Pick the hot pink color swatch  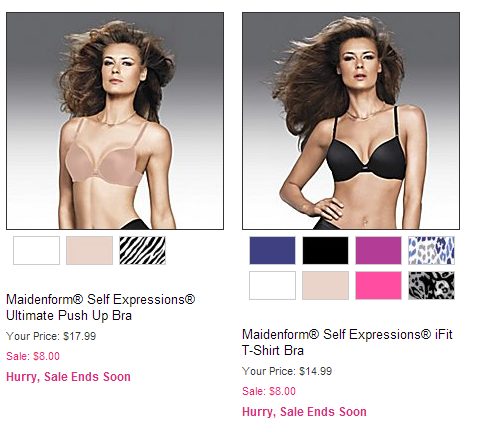tap(378, 285)
